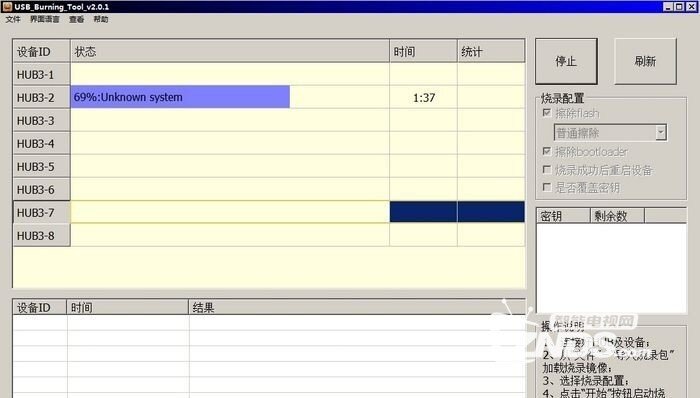Enable 烧录成功后重启设备 checkbox
The width and height of the screenshot is (700, 398).
coord(546,169)
